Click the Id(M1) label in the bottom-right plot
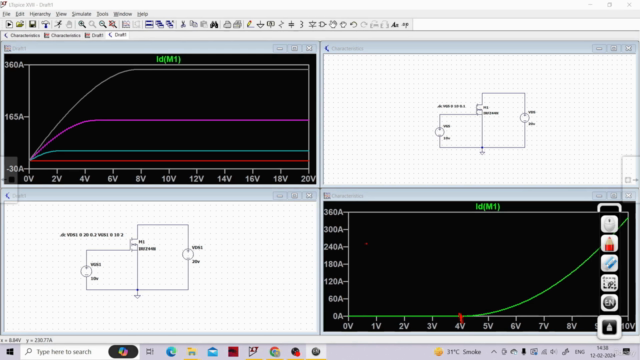Screen dimensions: 640x360 (488, 207)
